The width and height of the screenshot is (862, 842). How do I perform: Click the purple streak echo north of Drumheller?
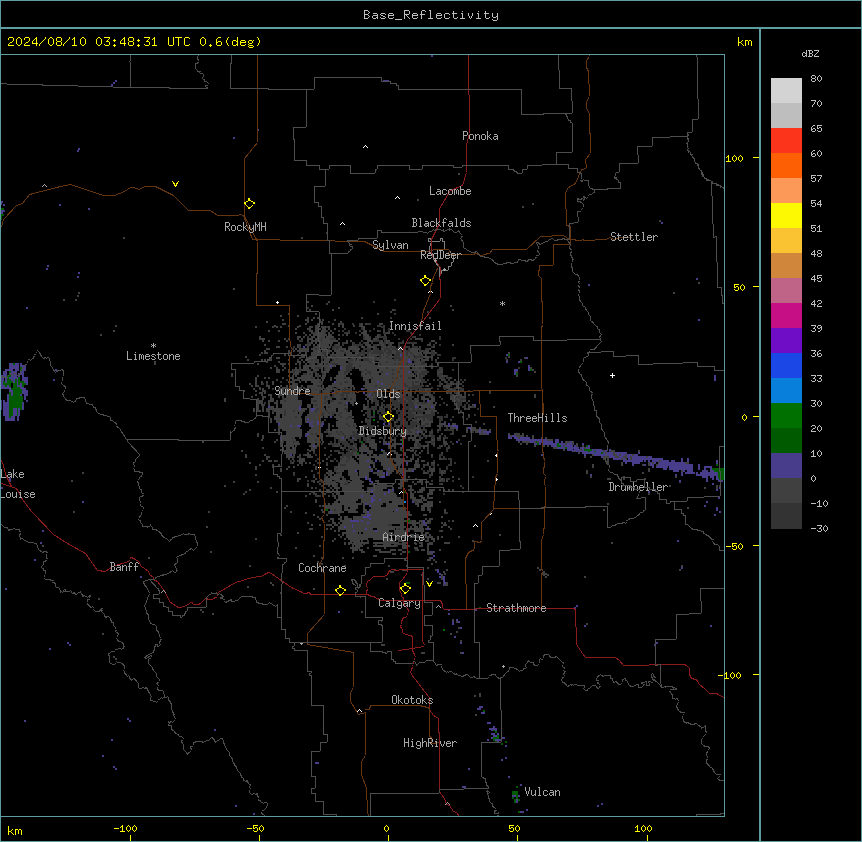coord(616,455)
